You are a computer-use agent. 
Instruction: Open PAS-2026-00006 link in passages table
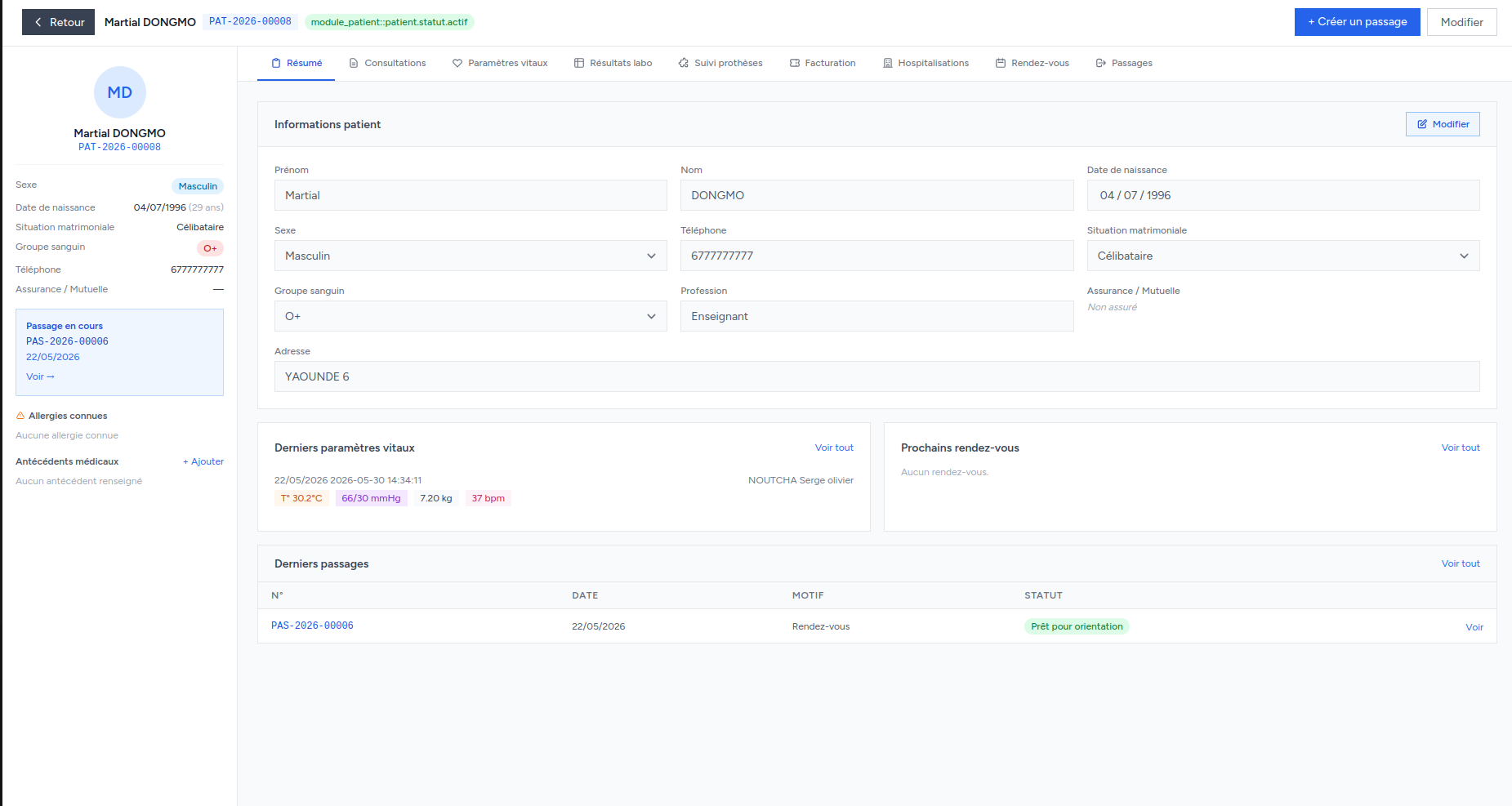[312, 626]
